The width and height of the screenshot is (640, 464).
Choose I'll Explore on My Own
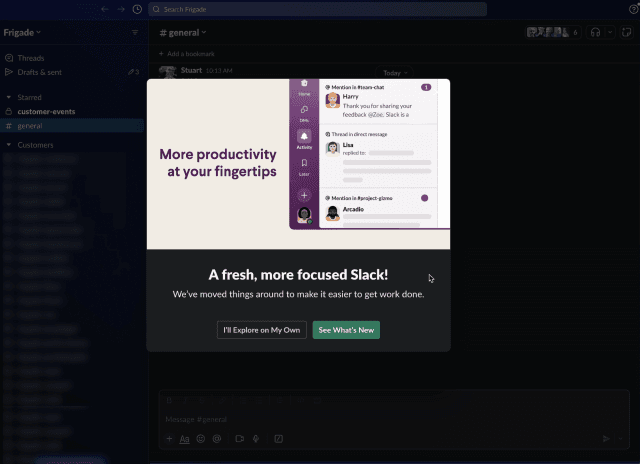(262, 330)
